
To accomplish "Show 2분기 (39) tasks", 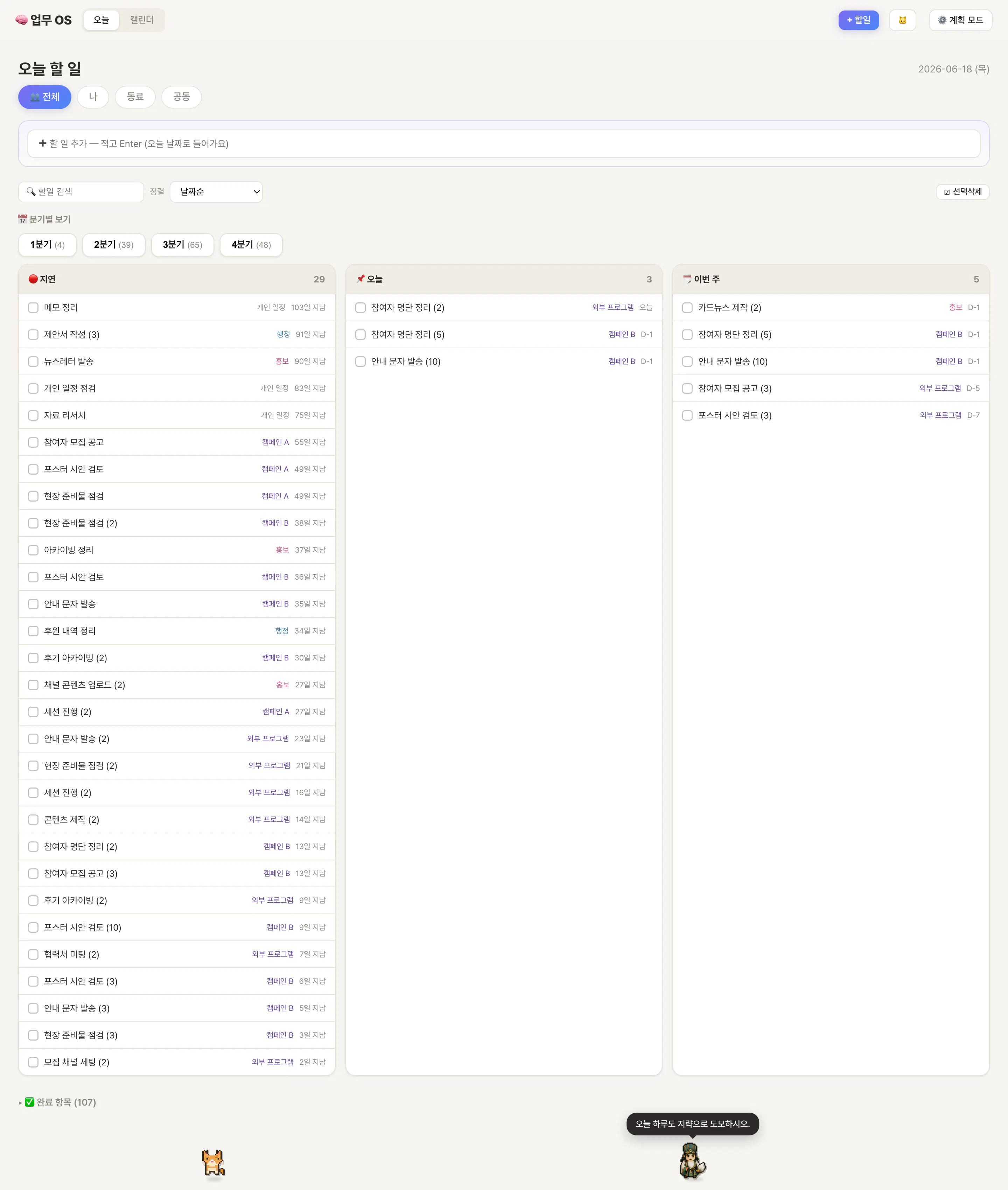I will [x=114, y=245].
